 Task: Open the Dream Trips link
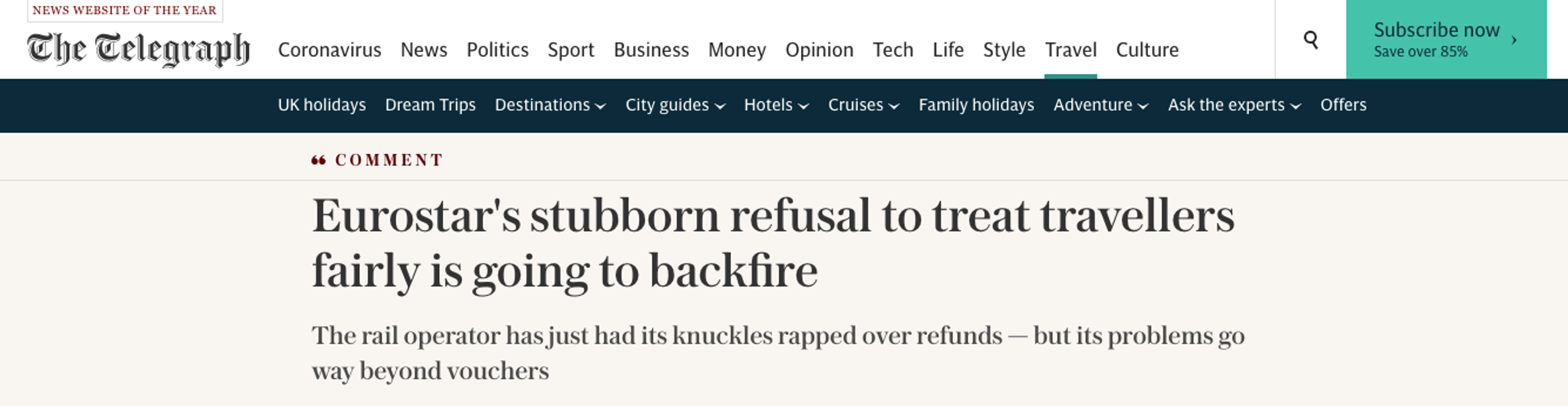(x=430, y=105)
